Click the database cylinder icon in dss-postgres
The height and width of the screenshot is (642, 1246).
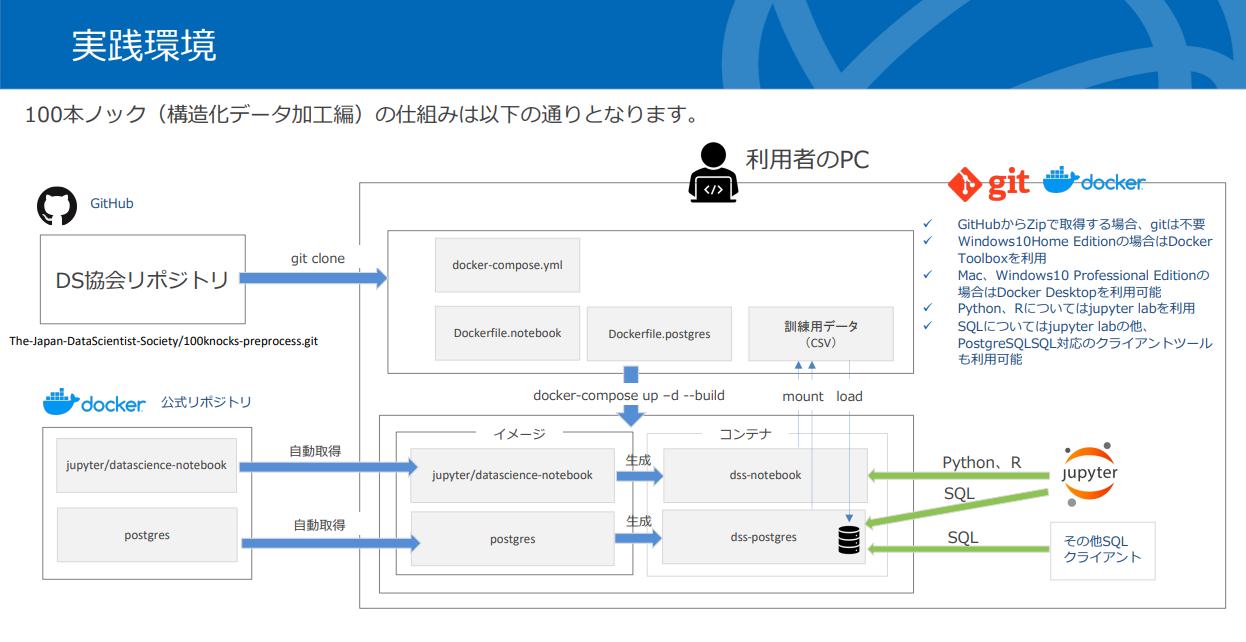click(x=849, y=541)
